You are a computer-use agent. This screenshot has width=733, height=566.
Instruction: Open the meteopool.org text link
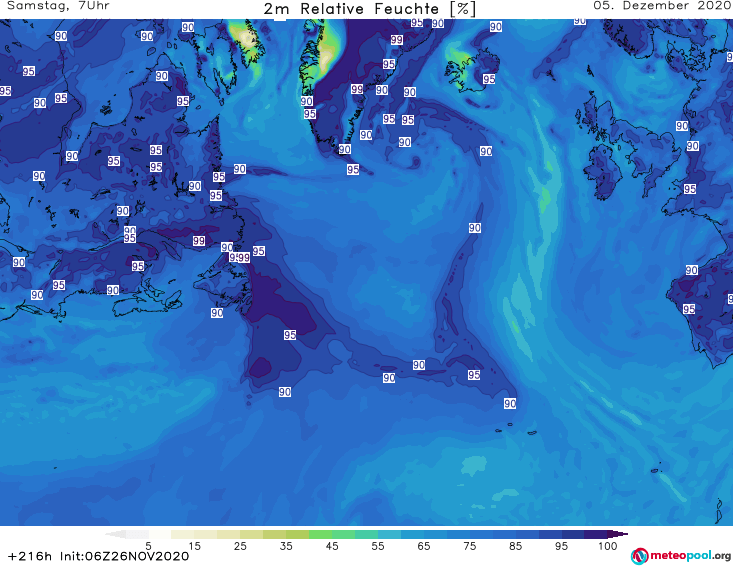[x=690, y=556]
